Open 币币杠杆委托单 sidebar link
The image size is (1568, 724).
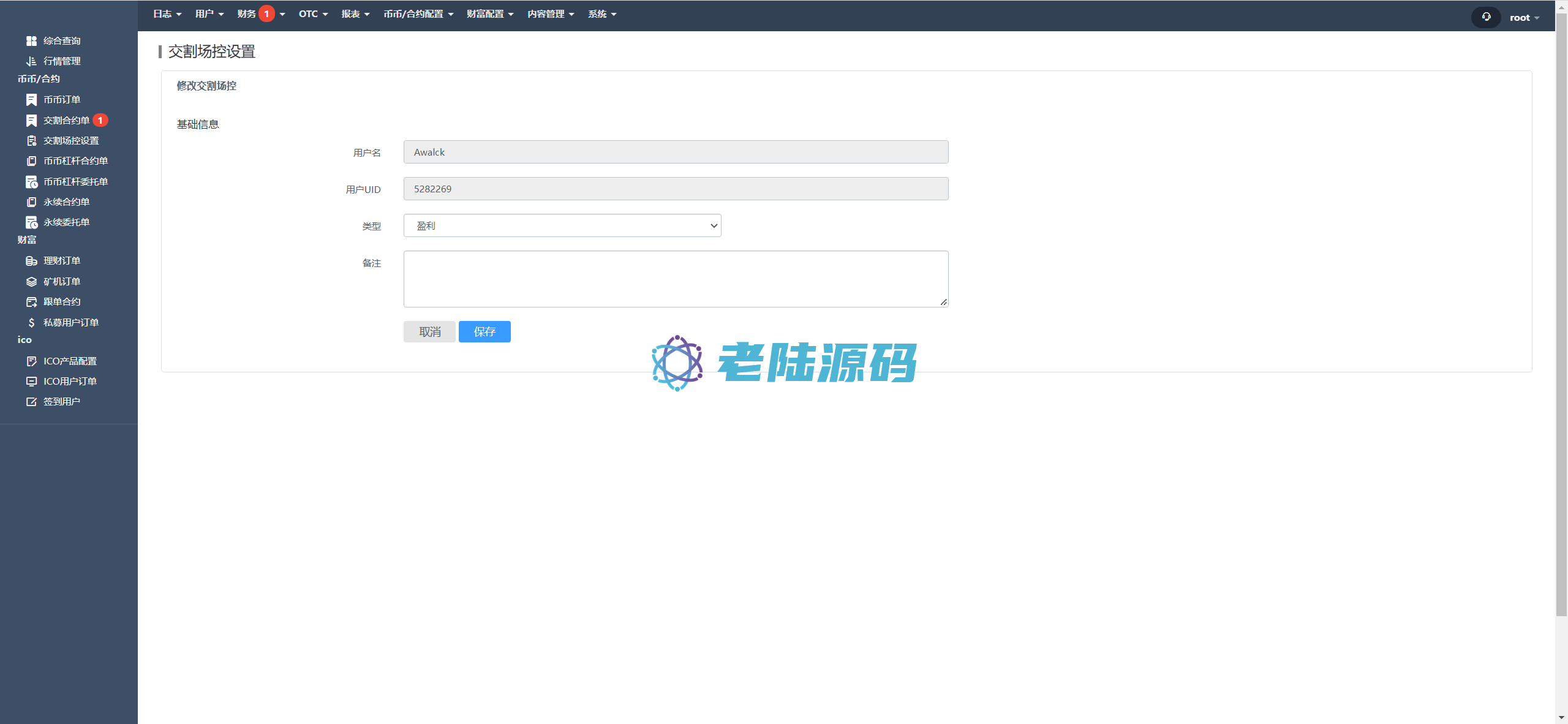tap(76, 182)
